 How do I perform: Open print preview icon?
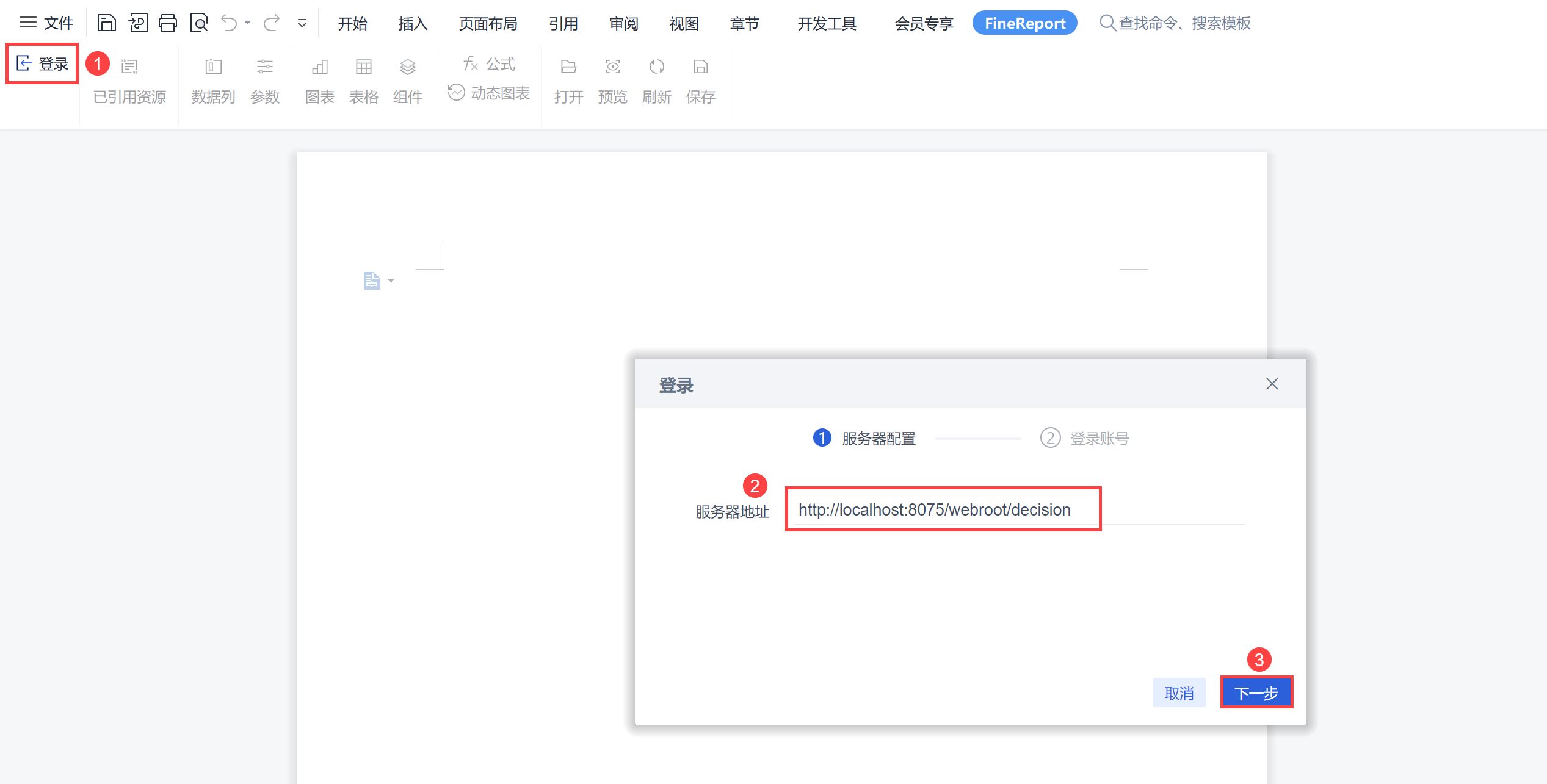(199, 23)
